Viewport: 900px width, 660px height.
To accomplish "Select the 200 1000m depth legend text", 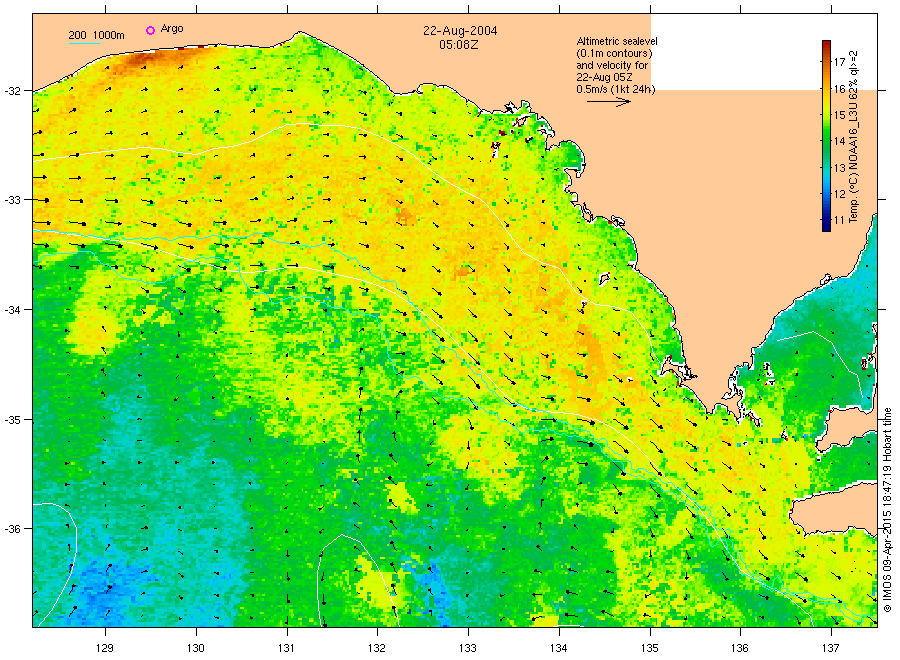I will (x=96, y=35).
